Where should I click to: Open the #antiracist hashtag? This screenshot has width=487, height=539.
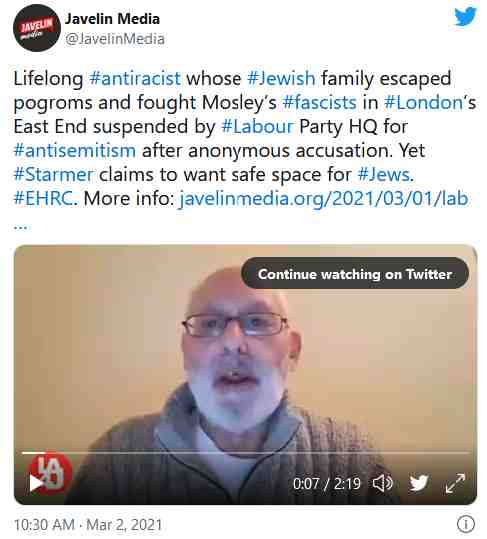point(135,78)
